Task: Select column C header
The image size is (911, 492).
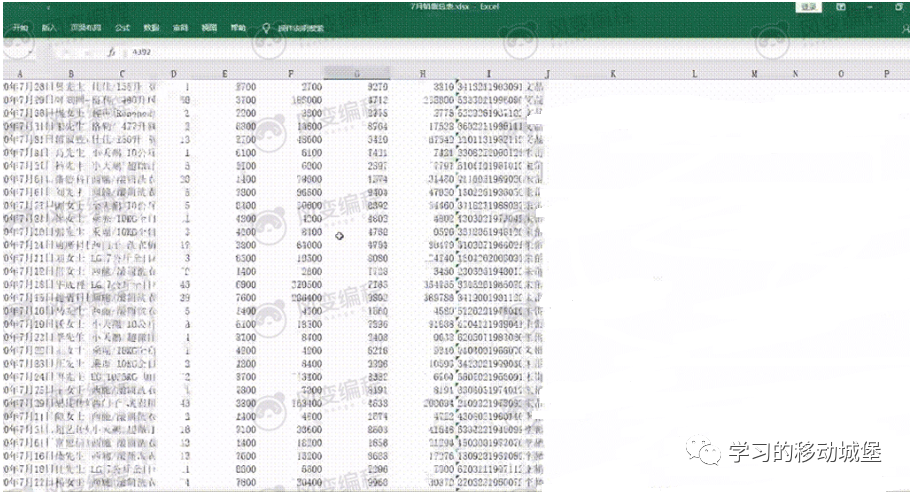Action: [x=122, y=74]
